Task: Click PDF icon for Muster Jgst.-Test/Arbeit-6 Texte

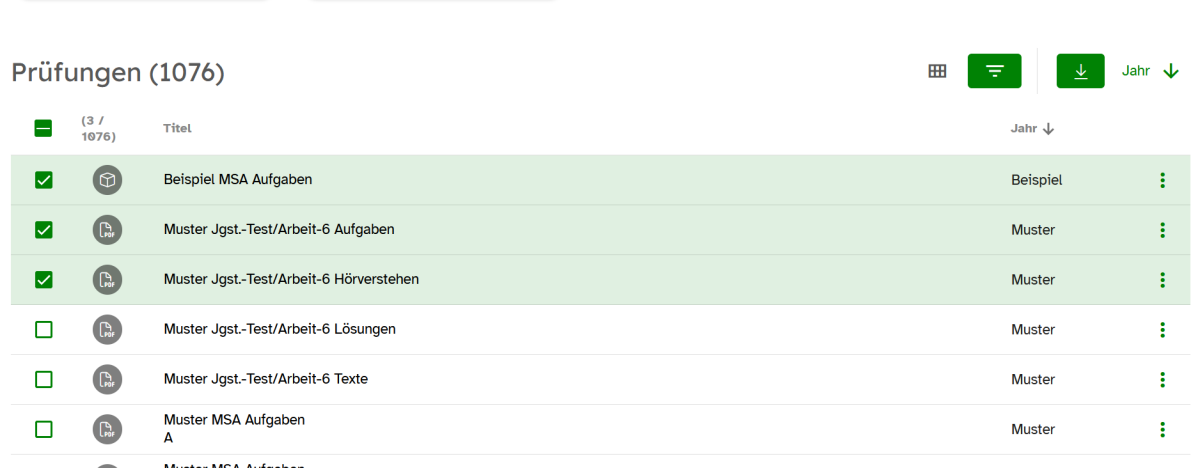Action: (x=108, y=380)
